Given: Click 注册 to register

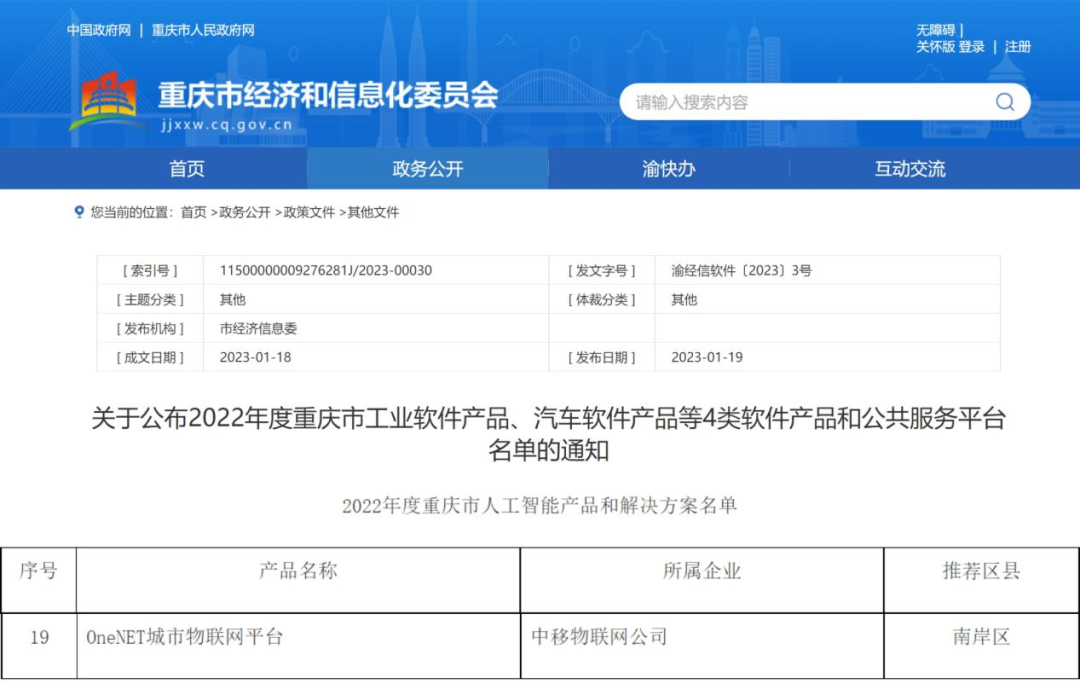Looking at the screenshot, I should pos(1018,46).
